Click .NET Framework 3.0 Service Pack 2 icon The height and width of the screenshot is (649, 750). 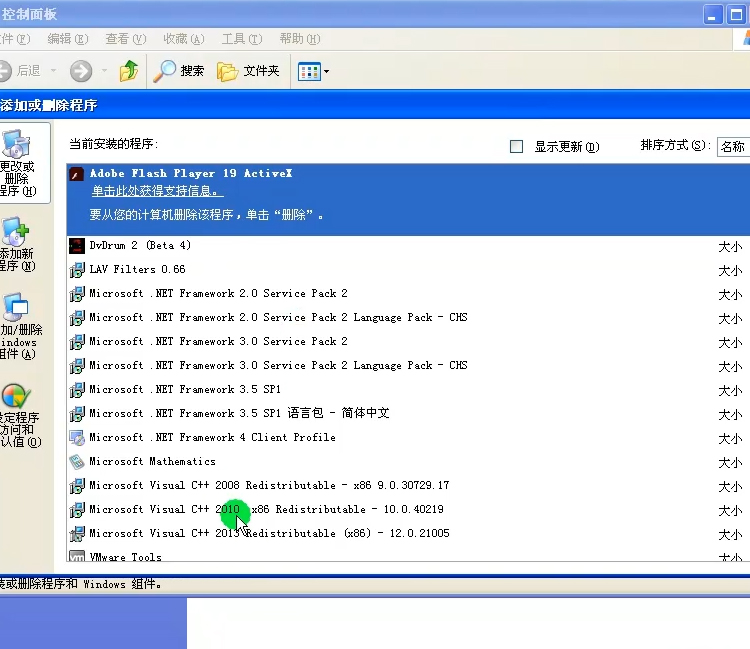click(77, 341)
